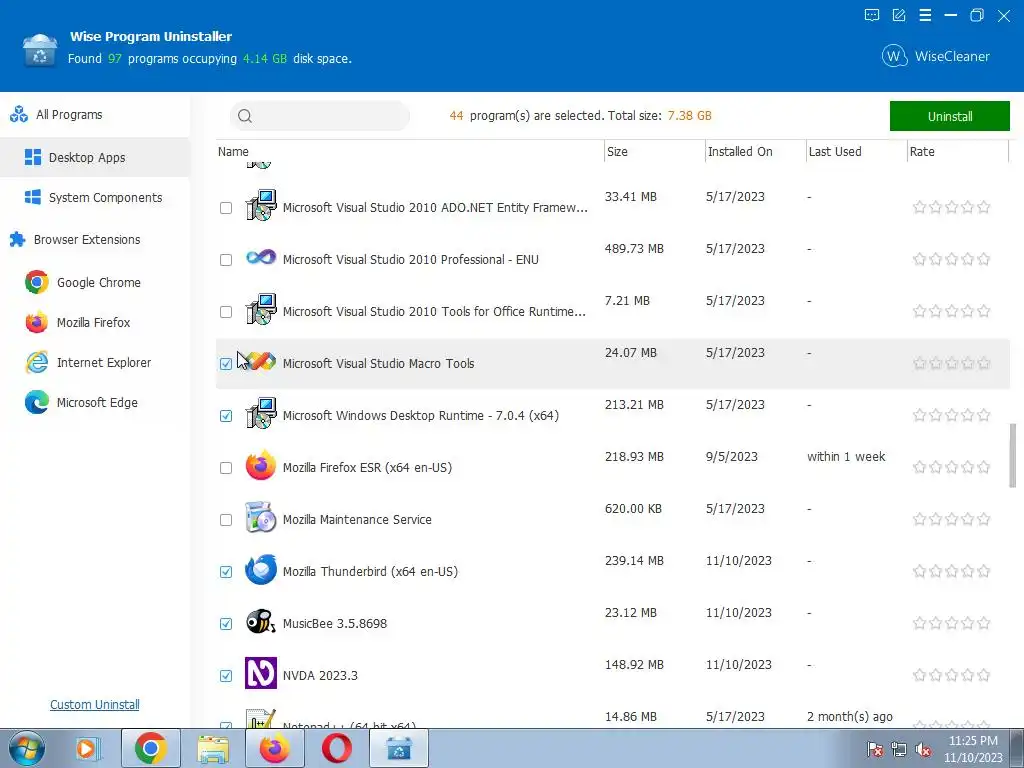The width and height of the screenshot is (1024, 768).
Task: Click the ADO.NET Entity Framework installer icon
Action: tap(261, 205)
